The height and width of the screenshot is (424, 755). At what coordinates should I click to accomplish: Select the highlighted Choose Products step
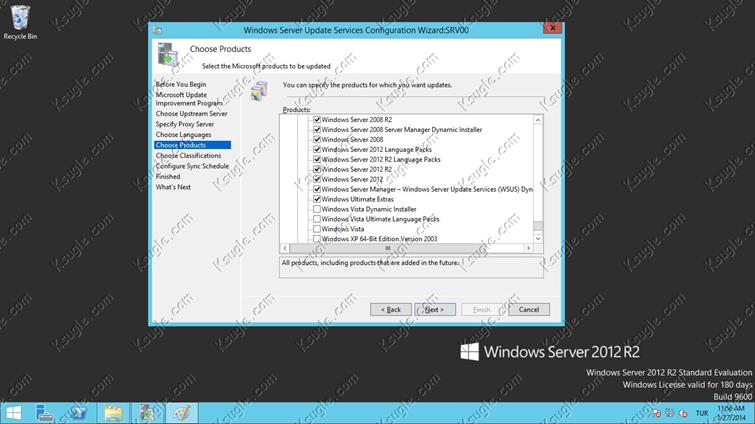click(x=192, y=145)
